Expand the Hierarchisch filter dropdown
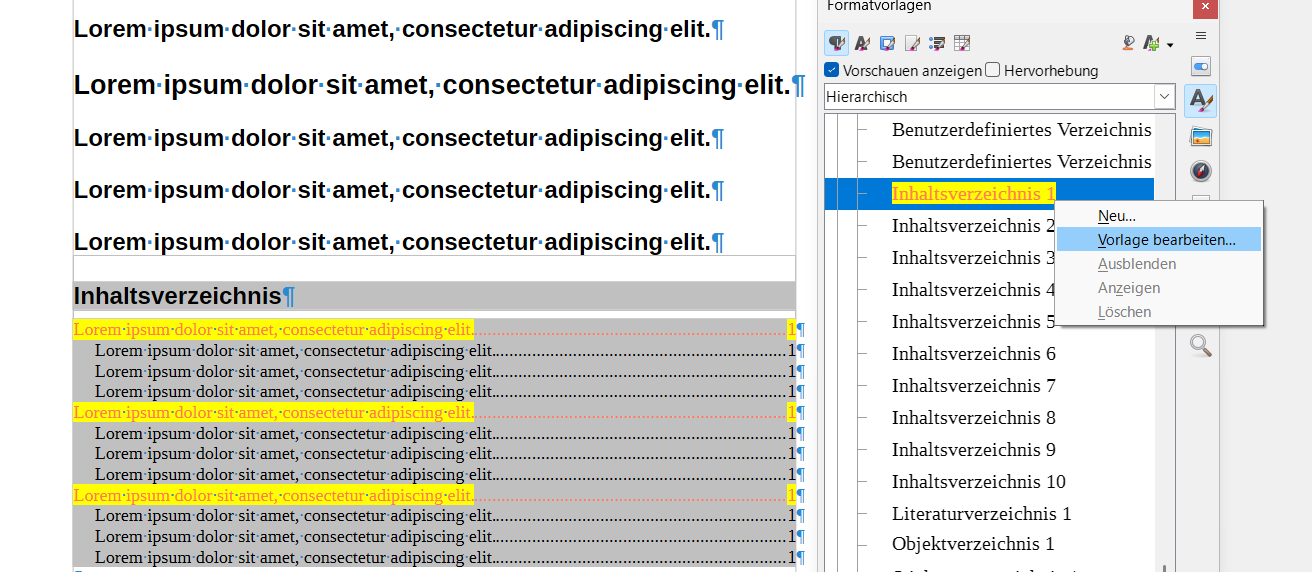The image size is (1312, 572). (x=1164, y=97)
